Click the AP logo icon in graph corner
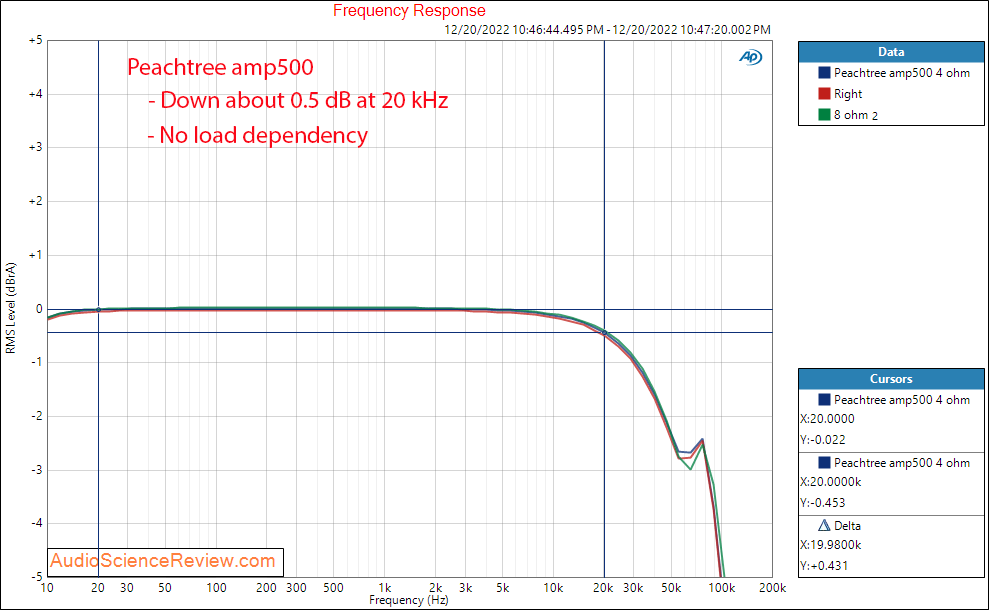The image size is (989, 610). point(751,57)
